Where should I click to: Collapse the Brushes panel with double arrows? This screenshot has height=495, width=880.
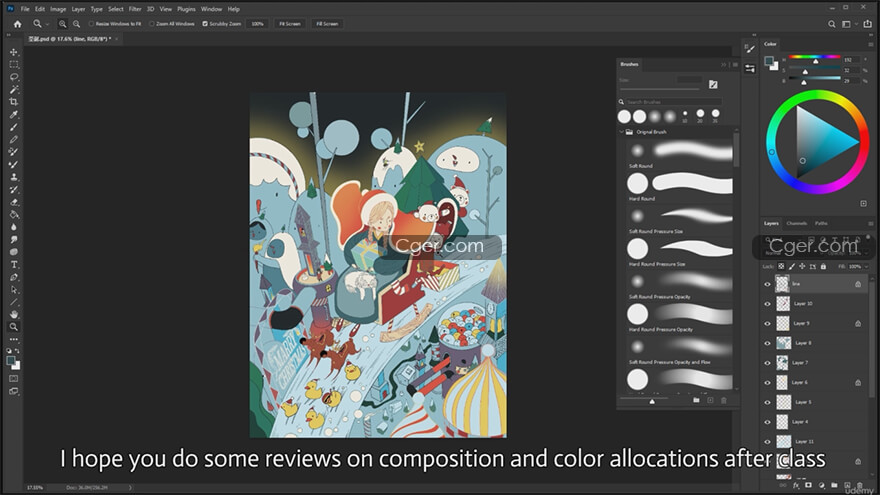[x=723, y=65]
